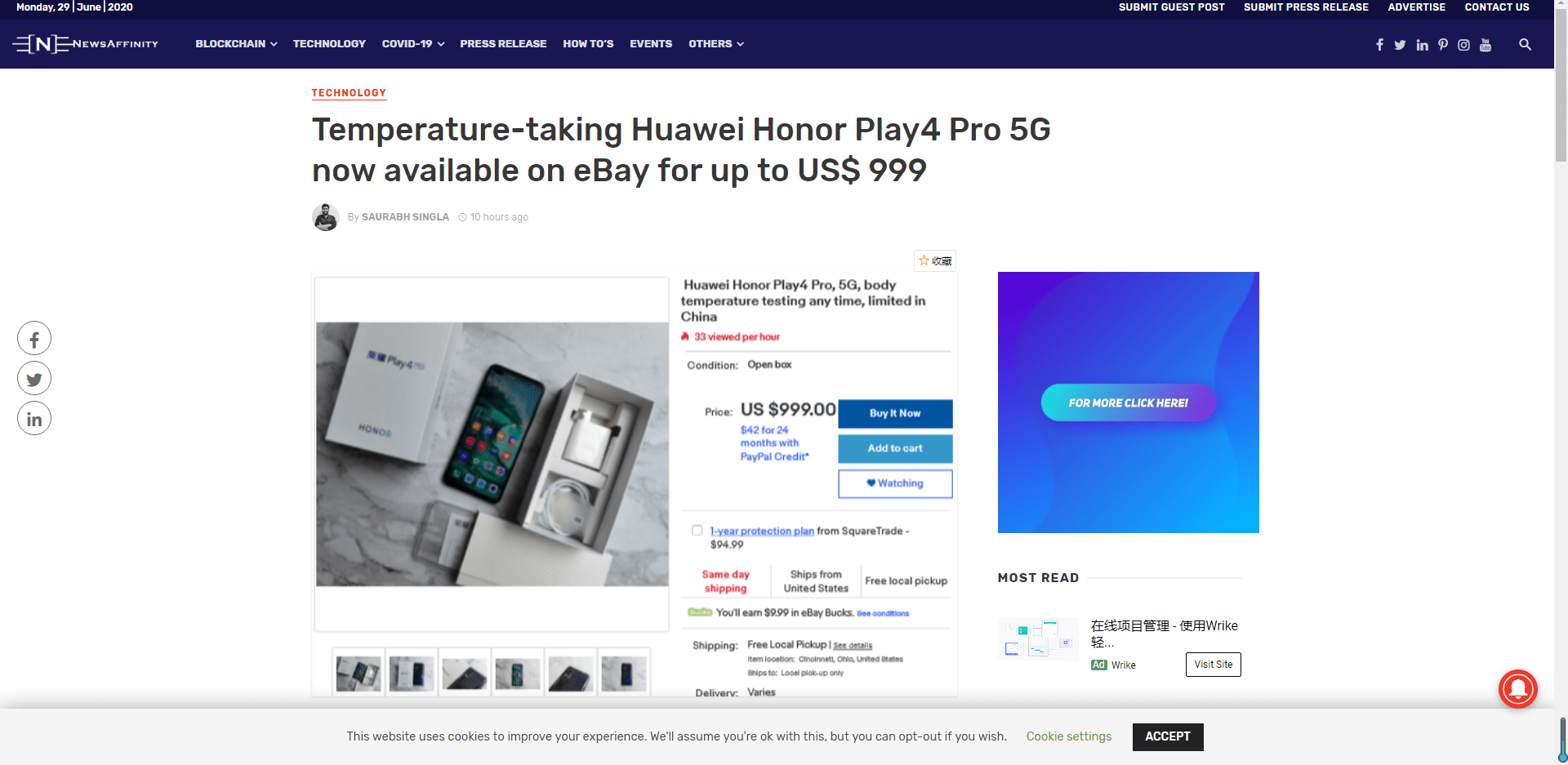The width and height of the screenshot is (1568, 765).
Task: Open the header Twitter icon
Action: tap(1400, 45)
